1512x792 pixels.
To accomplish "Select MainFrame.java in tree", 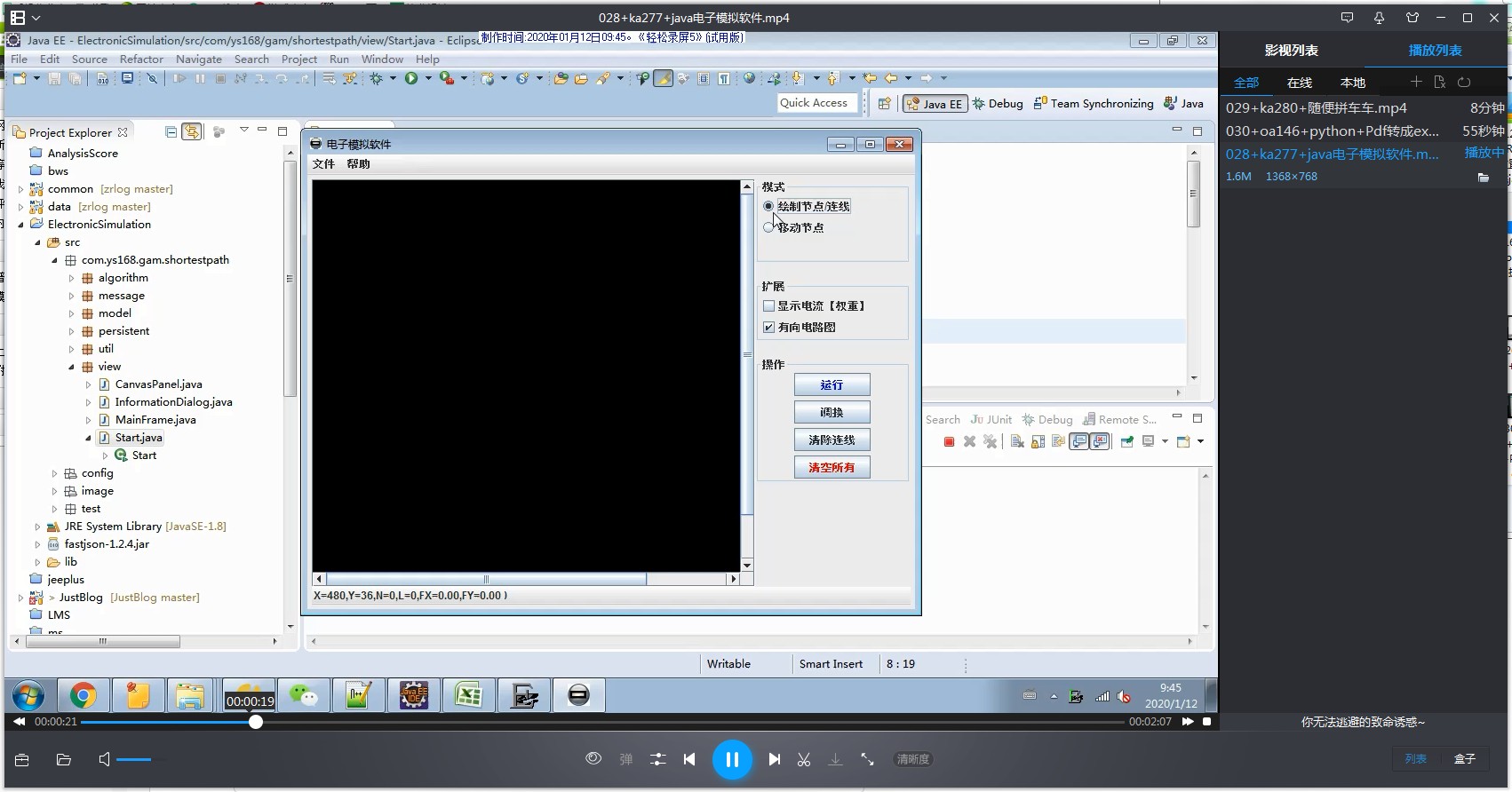I will 155,420.
